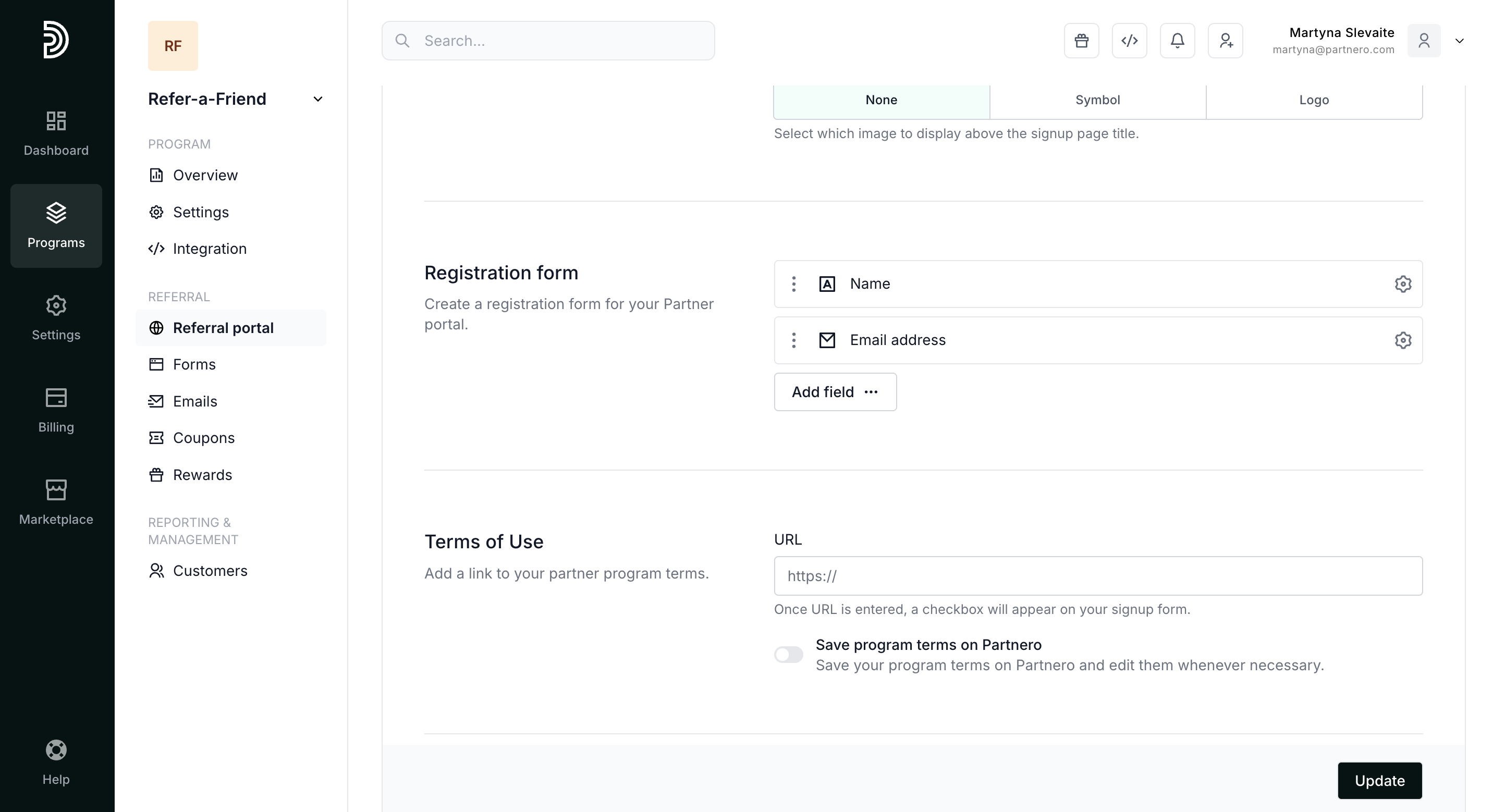Open the Add field options menu
The image size is (1493, 812).
pos(835,392)
